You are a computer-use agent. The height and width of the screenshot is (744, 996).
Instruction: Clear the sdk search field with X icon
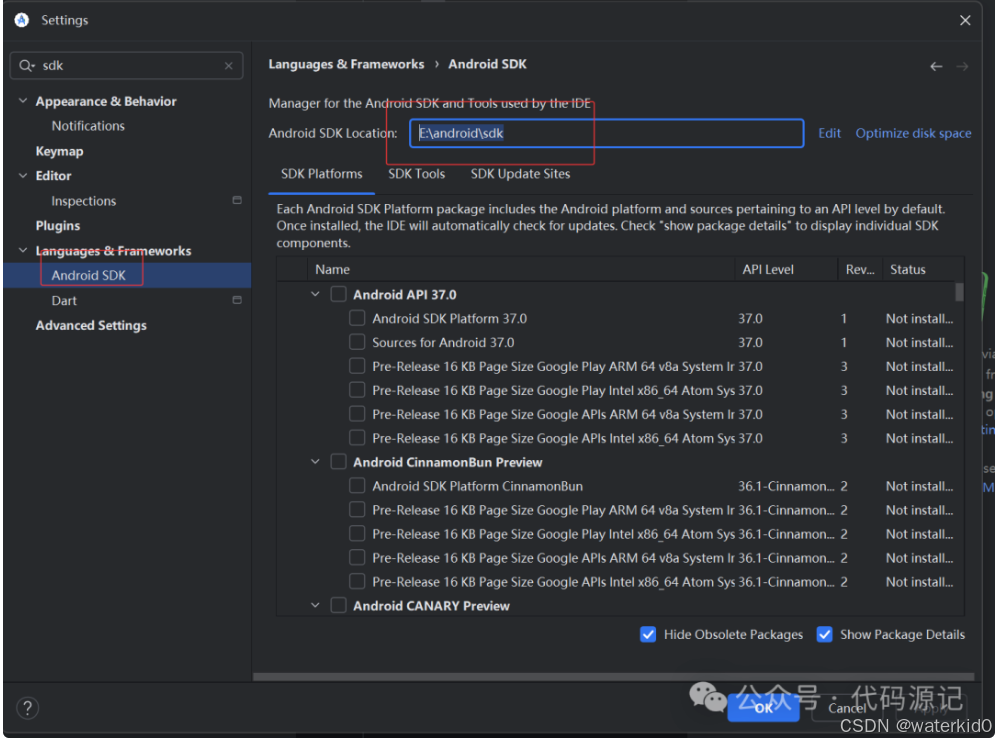point(229,66)
